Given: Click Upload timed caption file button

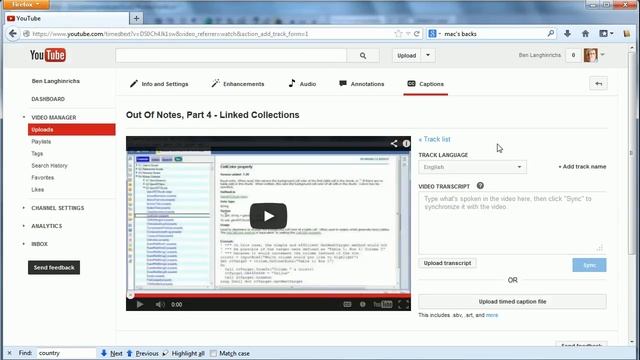Looking at the screenshot, I should pos(512,302).
